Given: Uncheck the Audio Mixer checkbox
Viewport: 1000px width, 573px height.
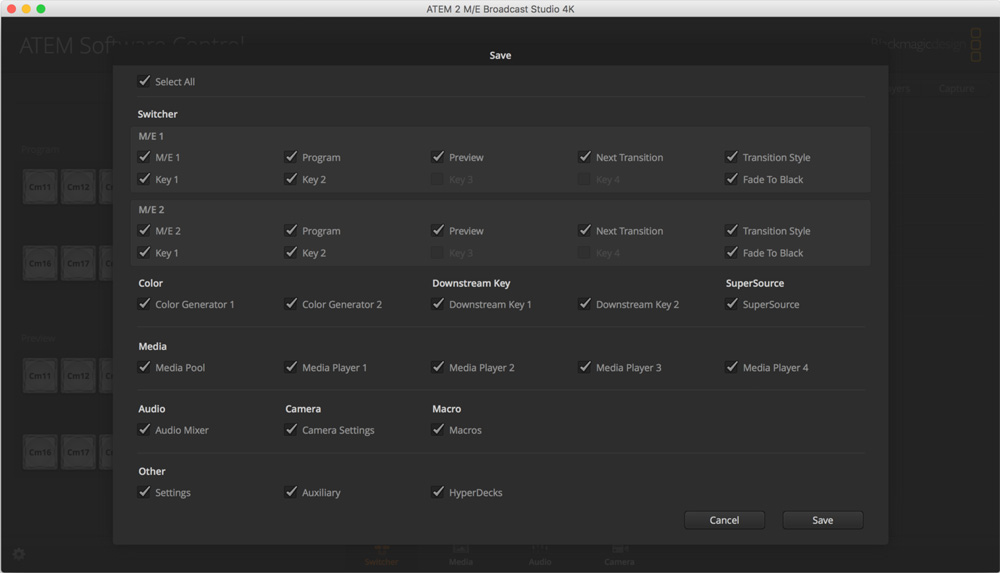Looking at the screenshot, I should [145, 430].
